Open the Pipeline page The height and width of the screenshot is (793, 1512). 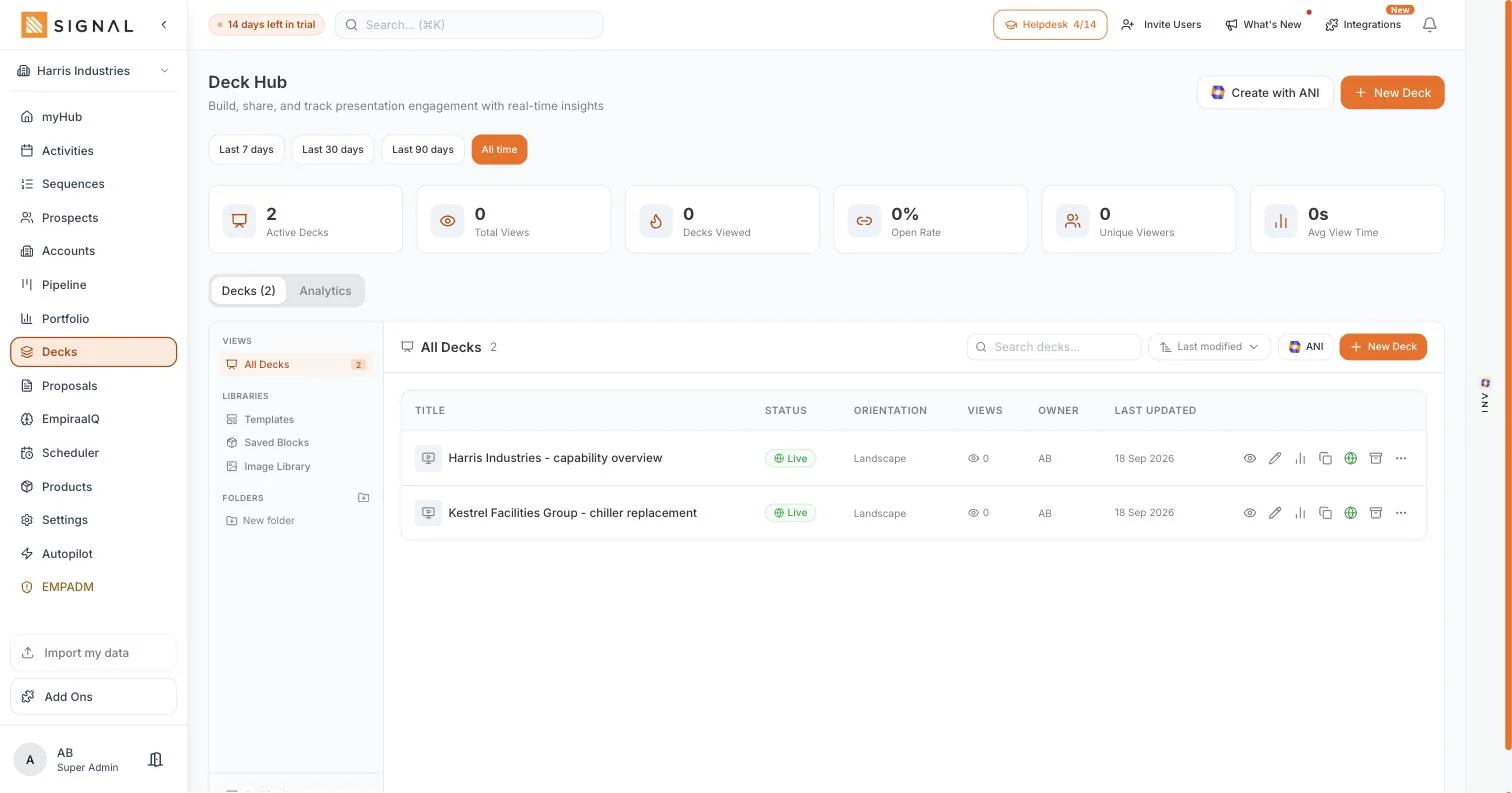pyautogui.click(x=94, y=285)
